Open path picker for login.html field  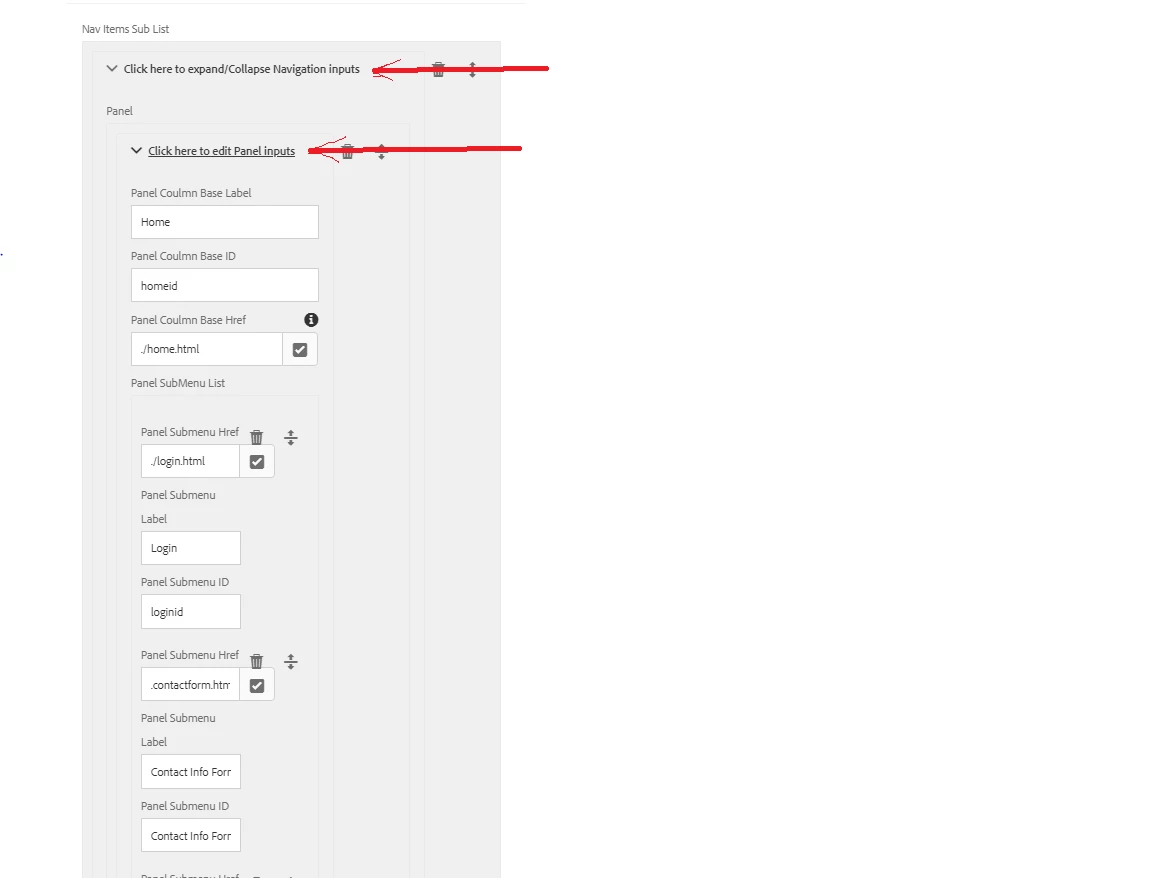257,461
